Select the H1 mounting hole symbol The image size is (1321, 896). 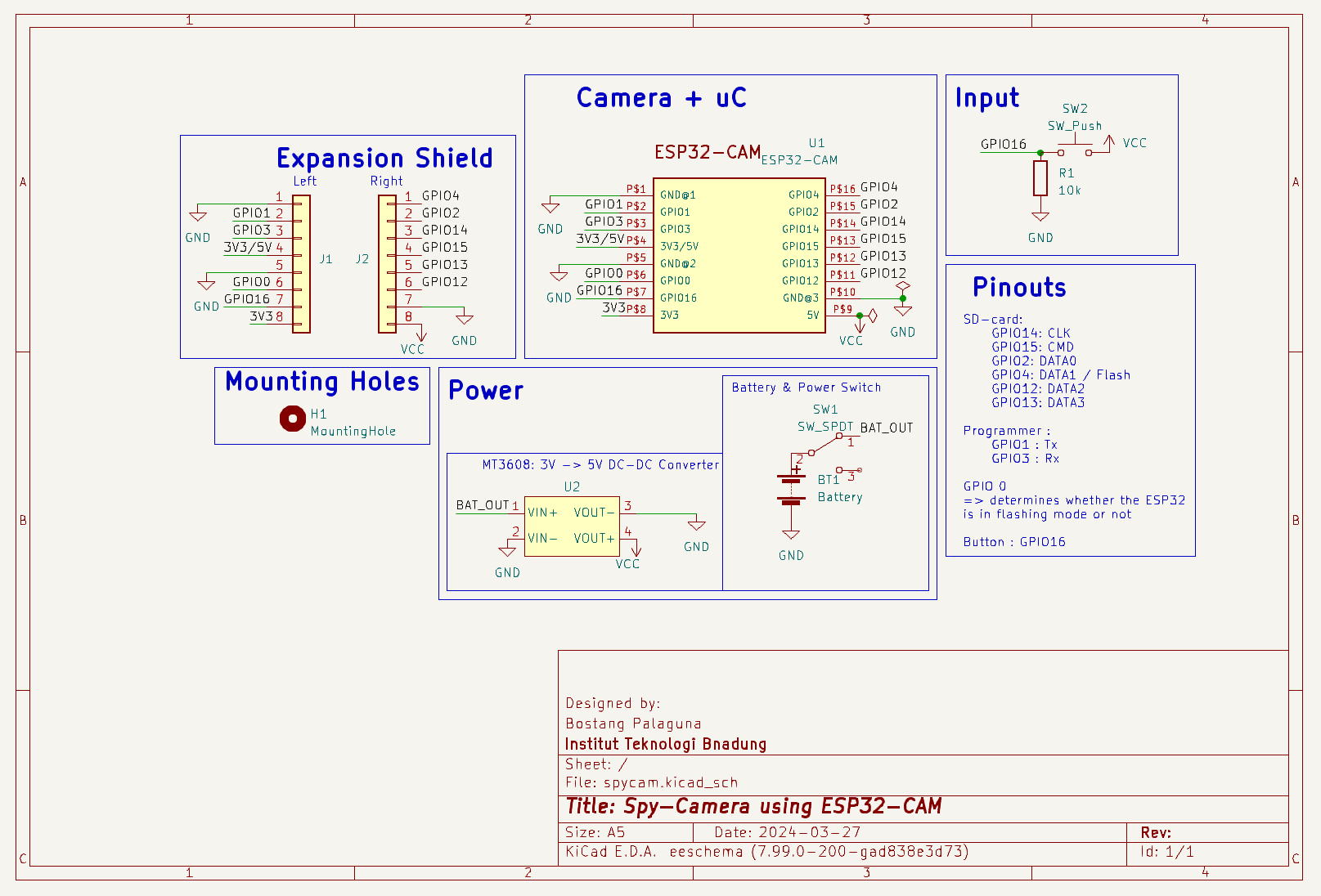(292, 419)
